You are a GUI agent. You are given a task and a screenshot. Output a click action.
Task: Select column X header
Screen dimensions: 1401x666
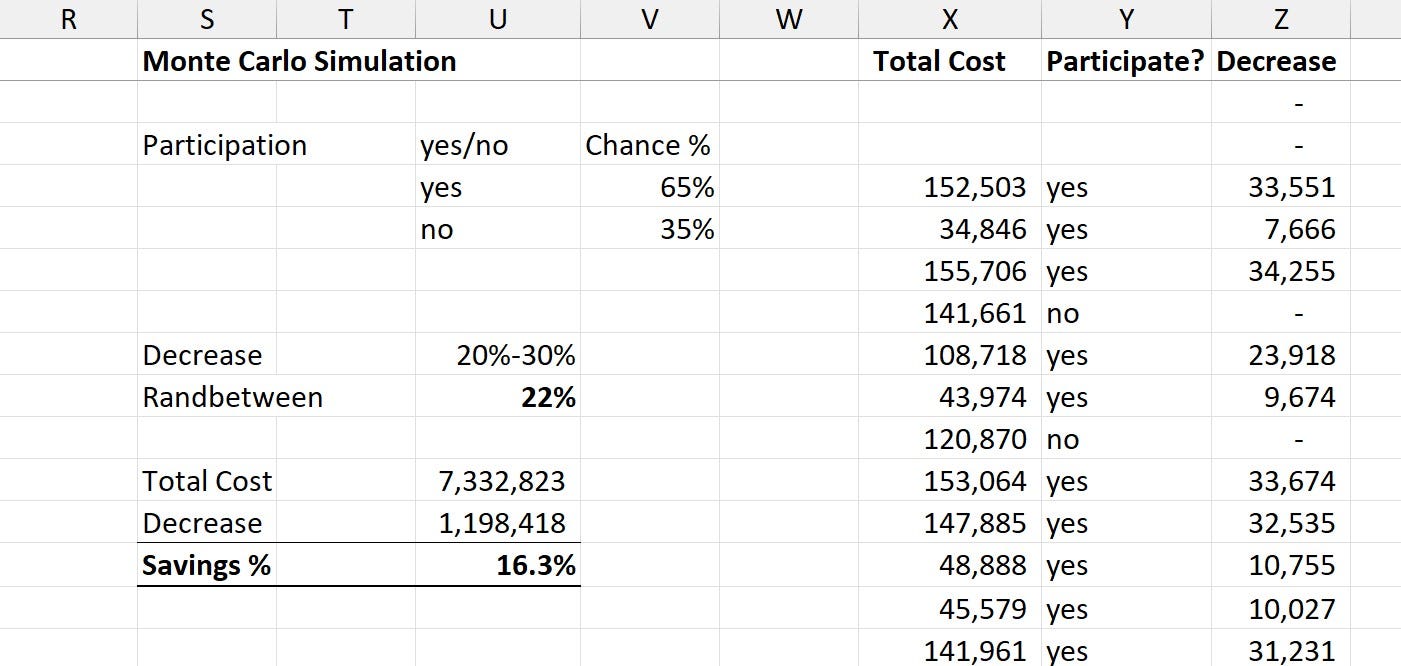(949, 19)
